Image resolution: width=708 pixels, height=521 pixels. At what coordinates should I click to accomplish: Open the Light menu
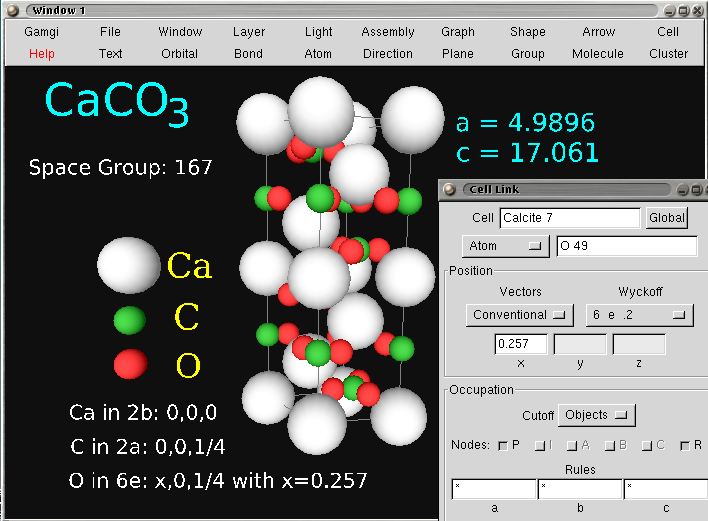coord(318,32)
